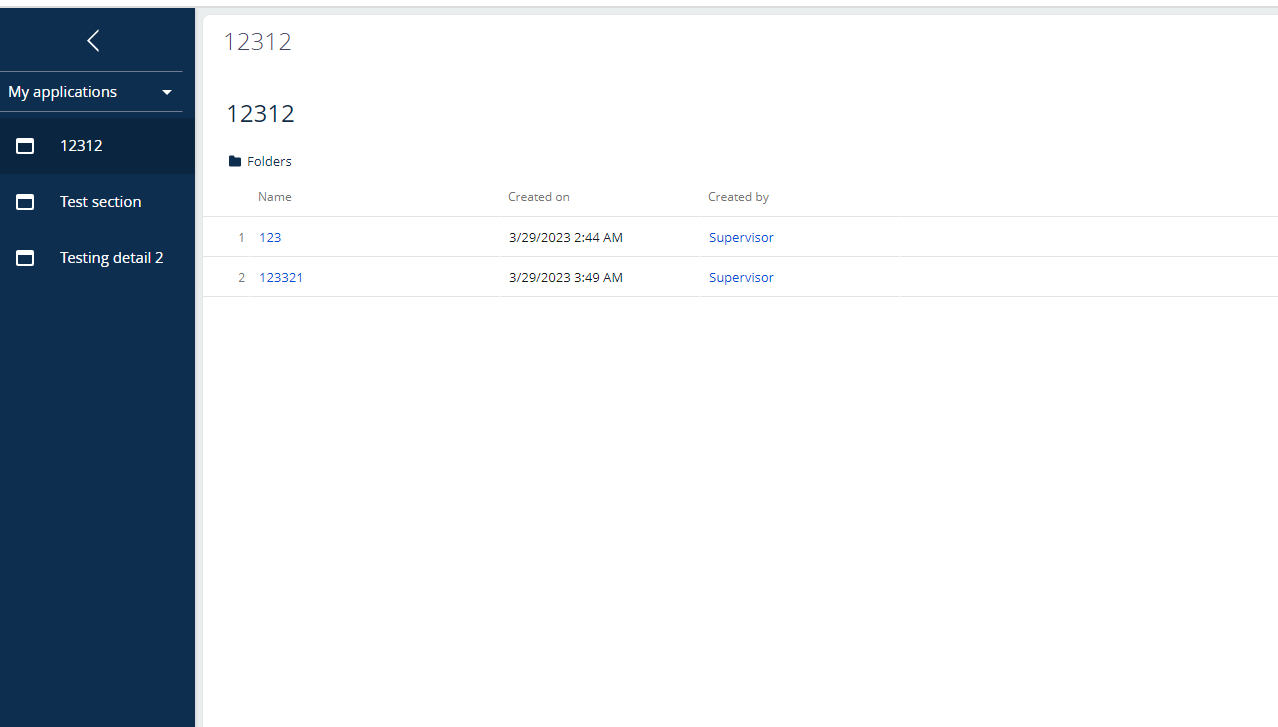The height and width of the screenshot is (727, 1278).
Task: Click the 12312 page heading
Action: (260, 113)
